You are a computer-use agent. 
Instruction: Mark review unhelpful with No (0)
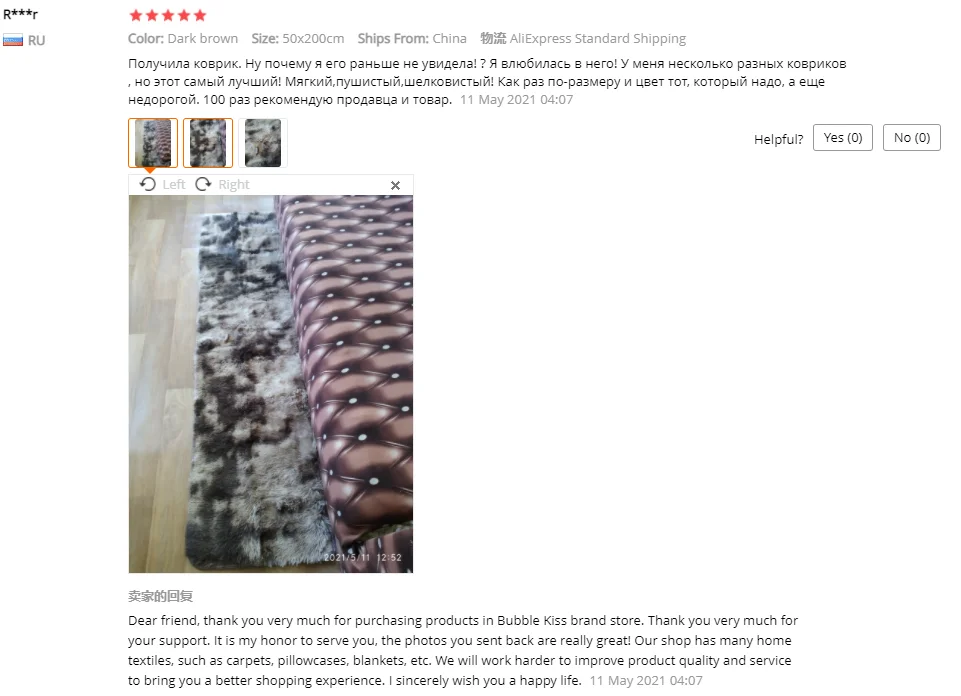coord(912,138)
